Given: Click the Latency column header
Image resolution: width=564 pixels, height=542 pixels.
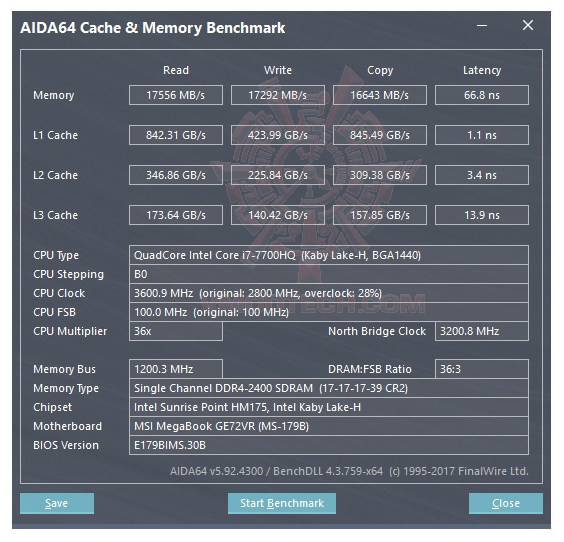Looking at the screenshot, I should tap(482, 70).
